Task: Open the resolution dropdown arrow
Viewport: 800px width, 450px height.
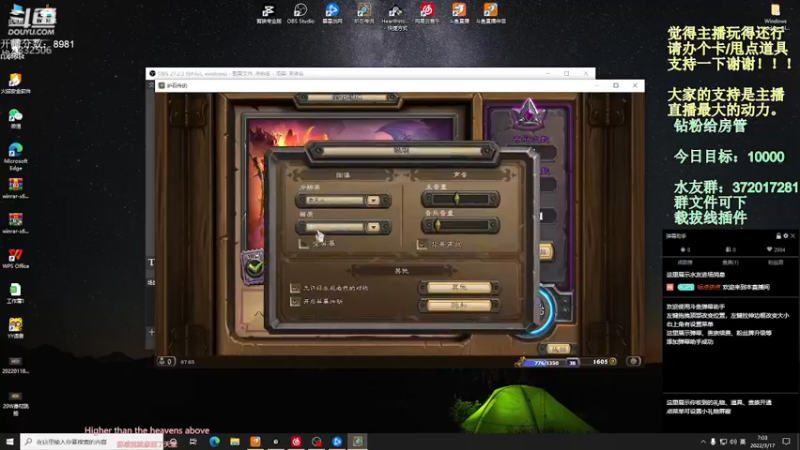Action: click(373, 201)
